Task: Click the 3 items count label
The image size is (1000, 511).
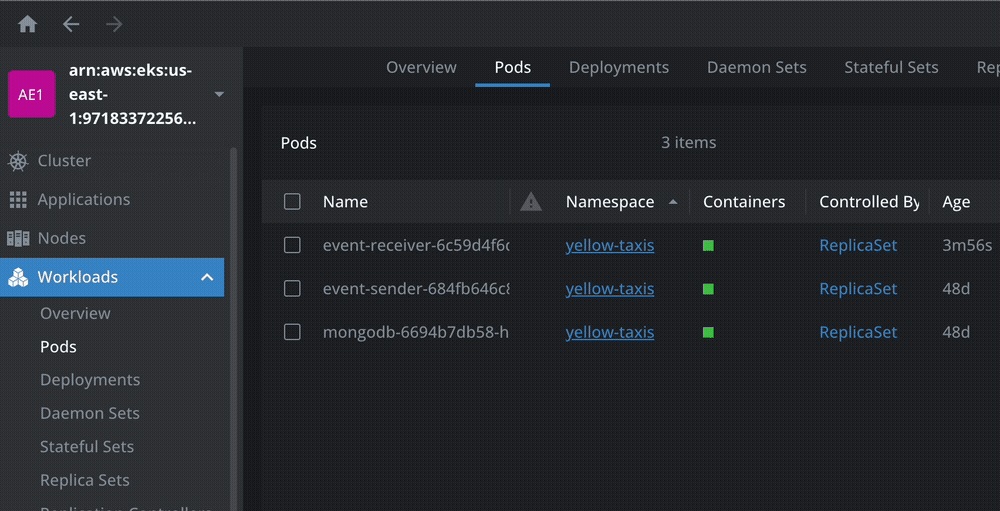Action: click(688, 143)
